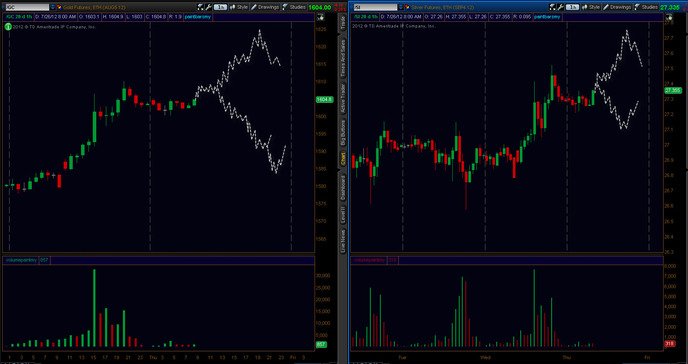Expand the /GC symbol dropdown arrow
This screenshot has width=688, height=364.
pyautogui.click(x=53, y=7)
